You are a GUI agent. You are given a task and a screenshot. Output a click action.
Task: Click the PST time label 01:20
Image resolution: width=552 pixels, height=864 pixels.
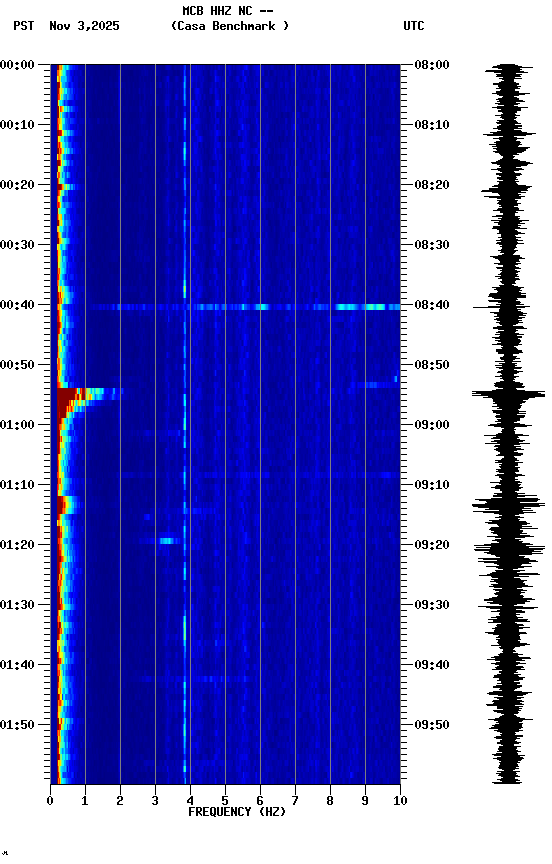tap(17, 545)
